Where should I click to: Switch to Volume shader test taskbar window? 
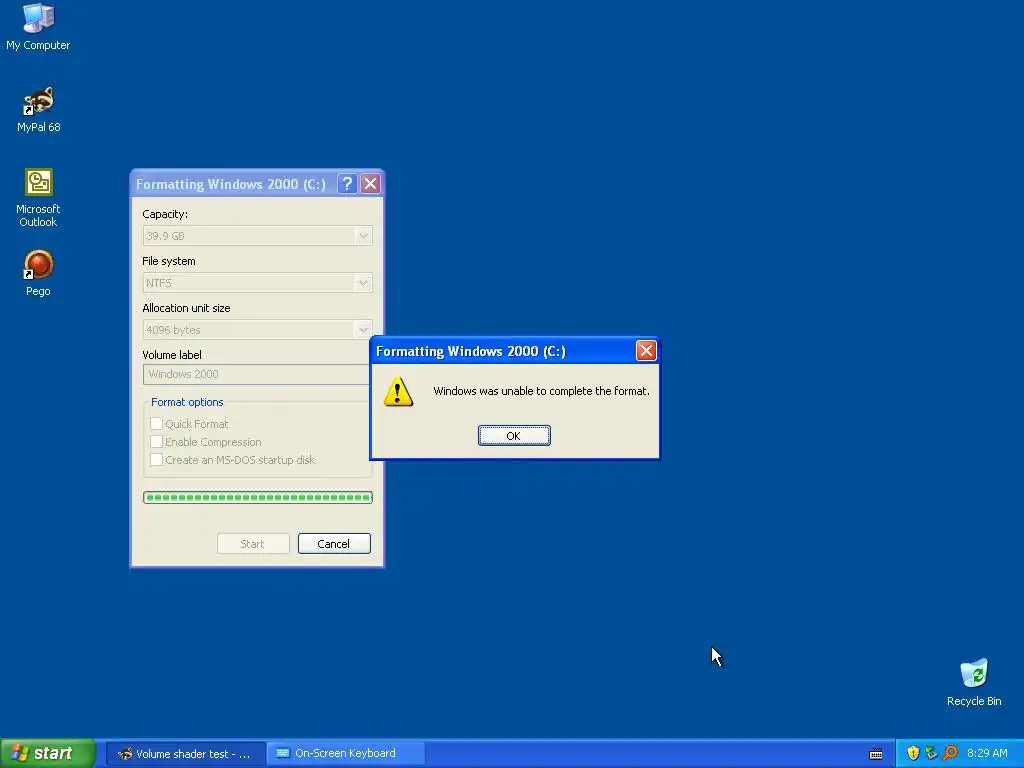(x=185, y=754)
